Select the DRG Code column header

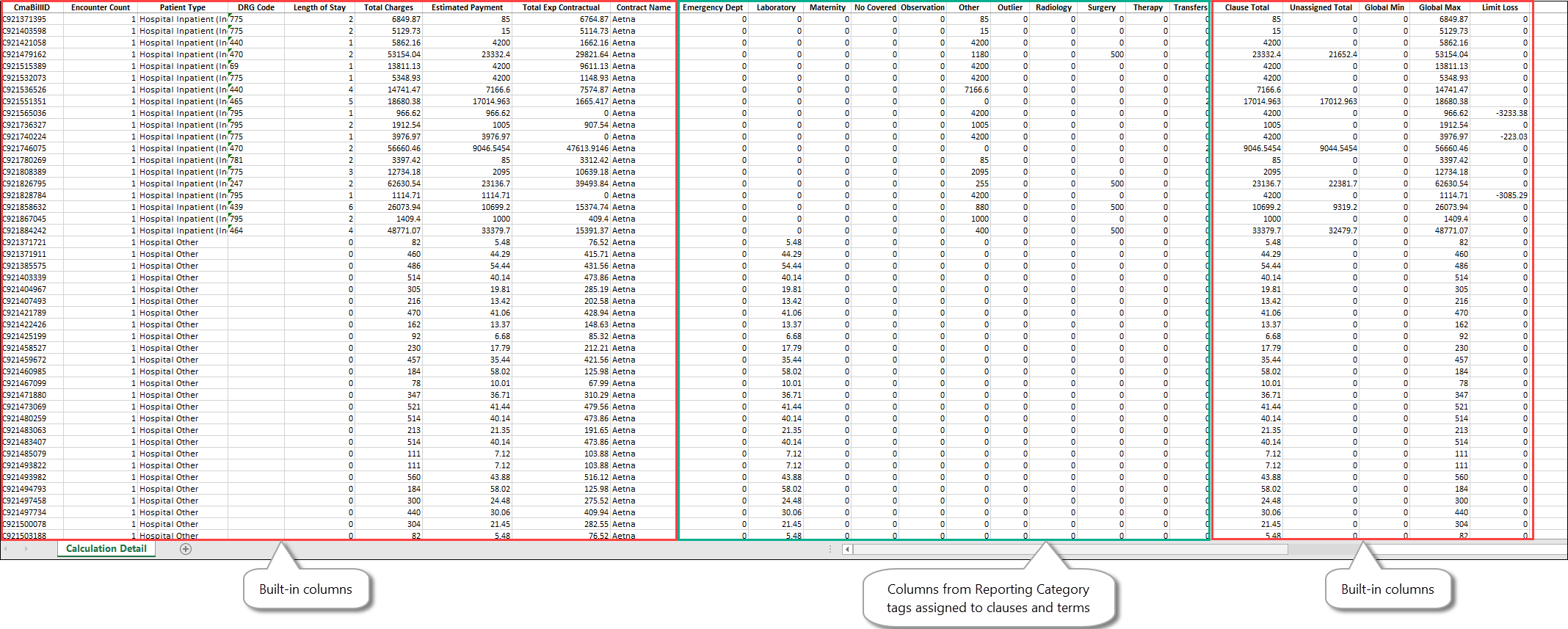256,7
